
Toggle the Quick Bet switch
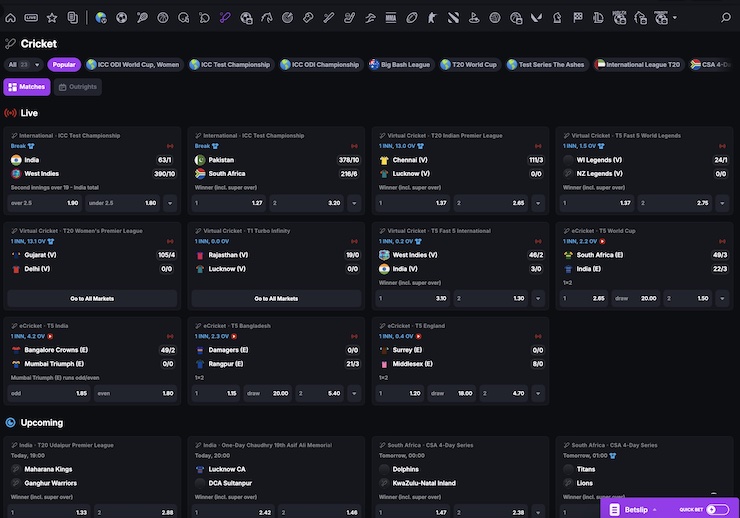[717, 509]
